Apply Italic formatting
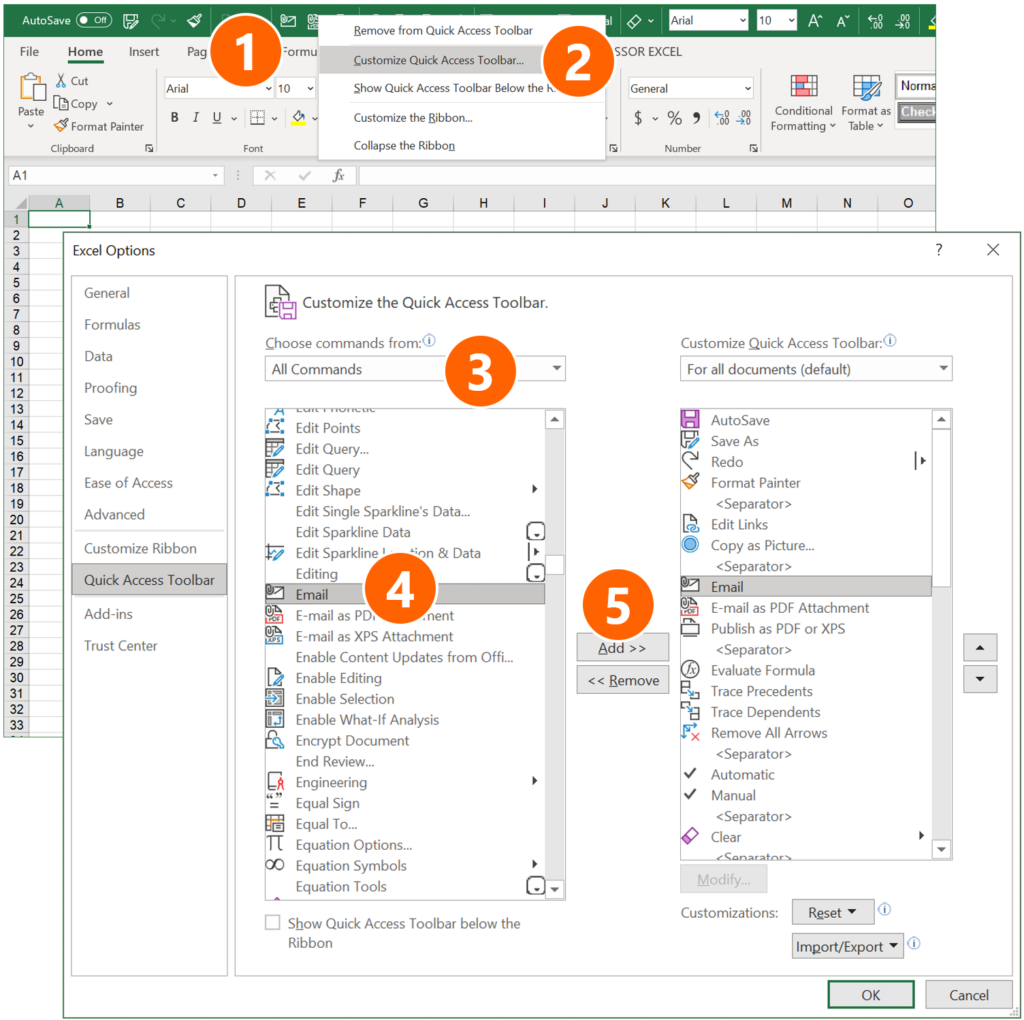 (x=195, y=118)
